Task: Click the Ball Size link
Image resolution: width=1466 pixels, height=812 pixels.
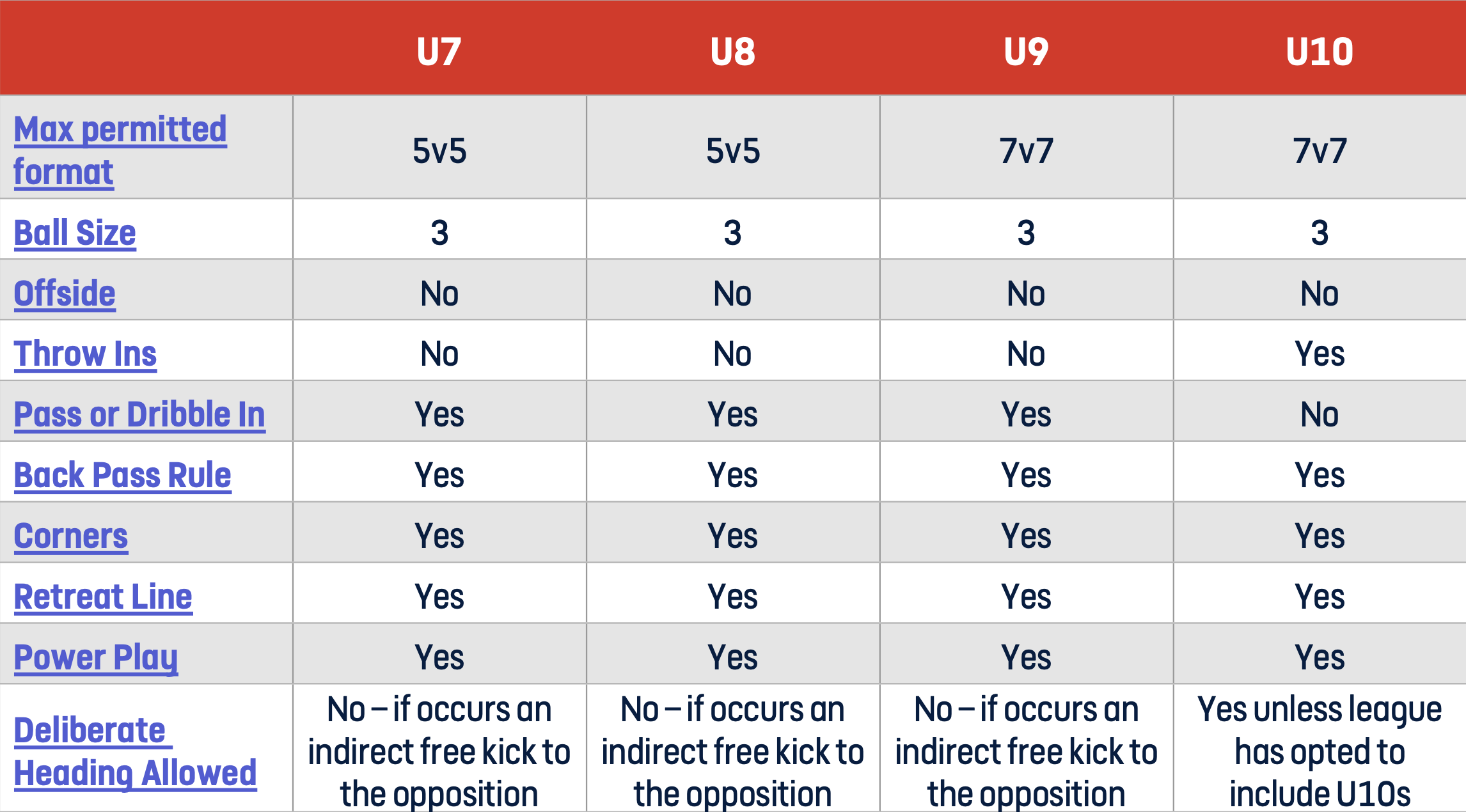Action: [75, 233]
